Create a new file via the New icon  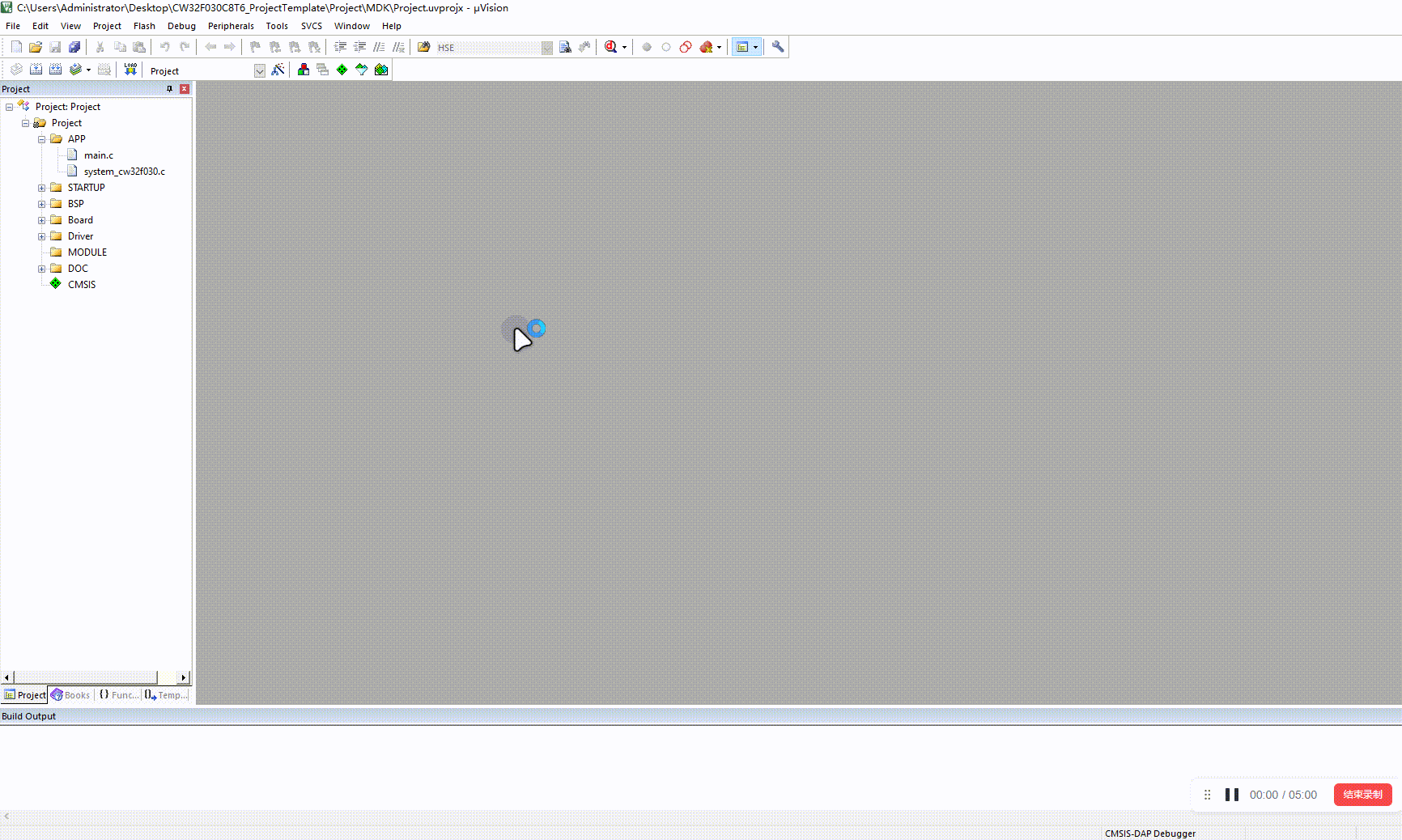tap(16, 47)
